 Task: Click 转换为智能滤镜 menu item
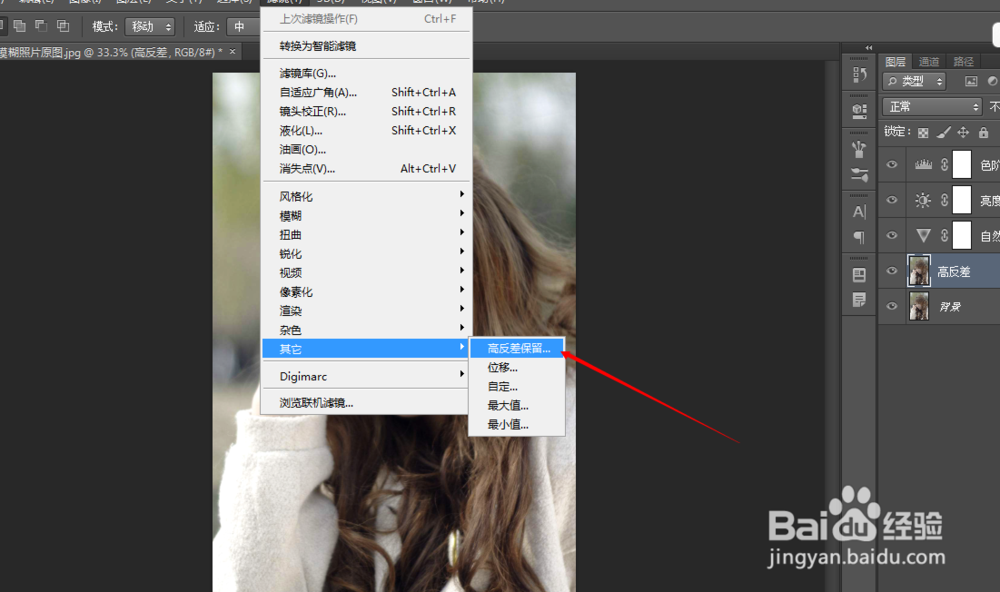[367, 46]
